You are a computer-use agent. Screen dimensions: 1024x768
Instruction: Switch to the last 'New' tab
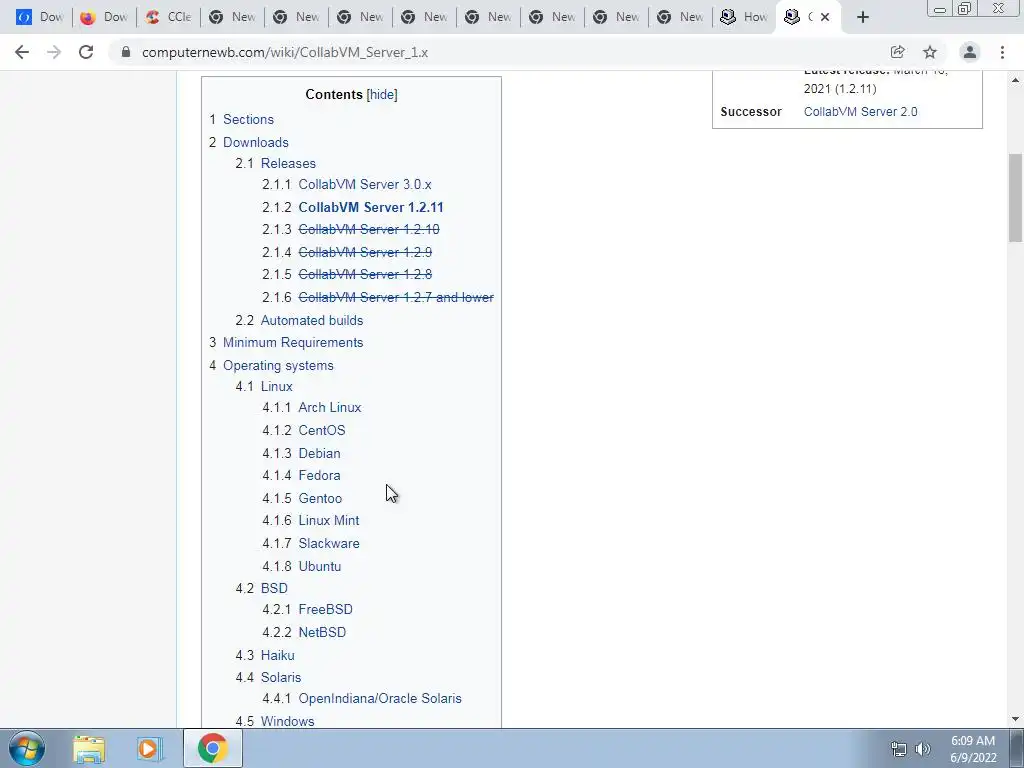coord(680,18)
